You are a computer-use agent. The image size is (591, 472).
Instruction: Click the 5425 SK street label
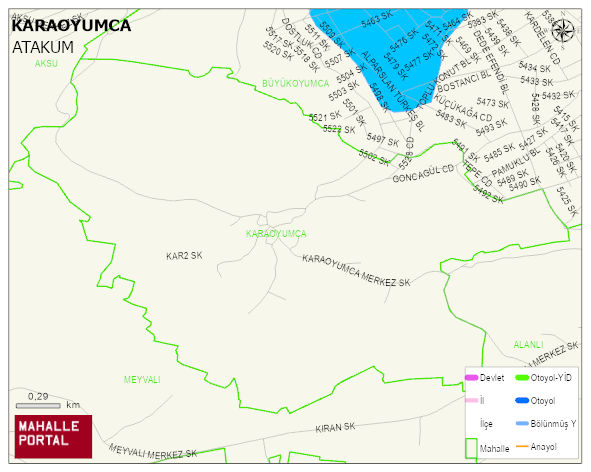pyautogui.click(x=567, y=201)
